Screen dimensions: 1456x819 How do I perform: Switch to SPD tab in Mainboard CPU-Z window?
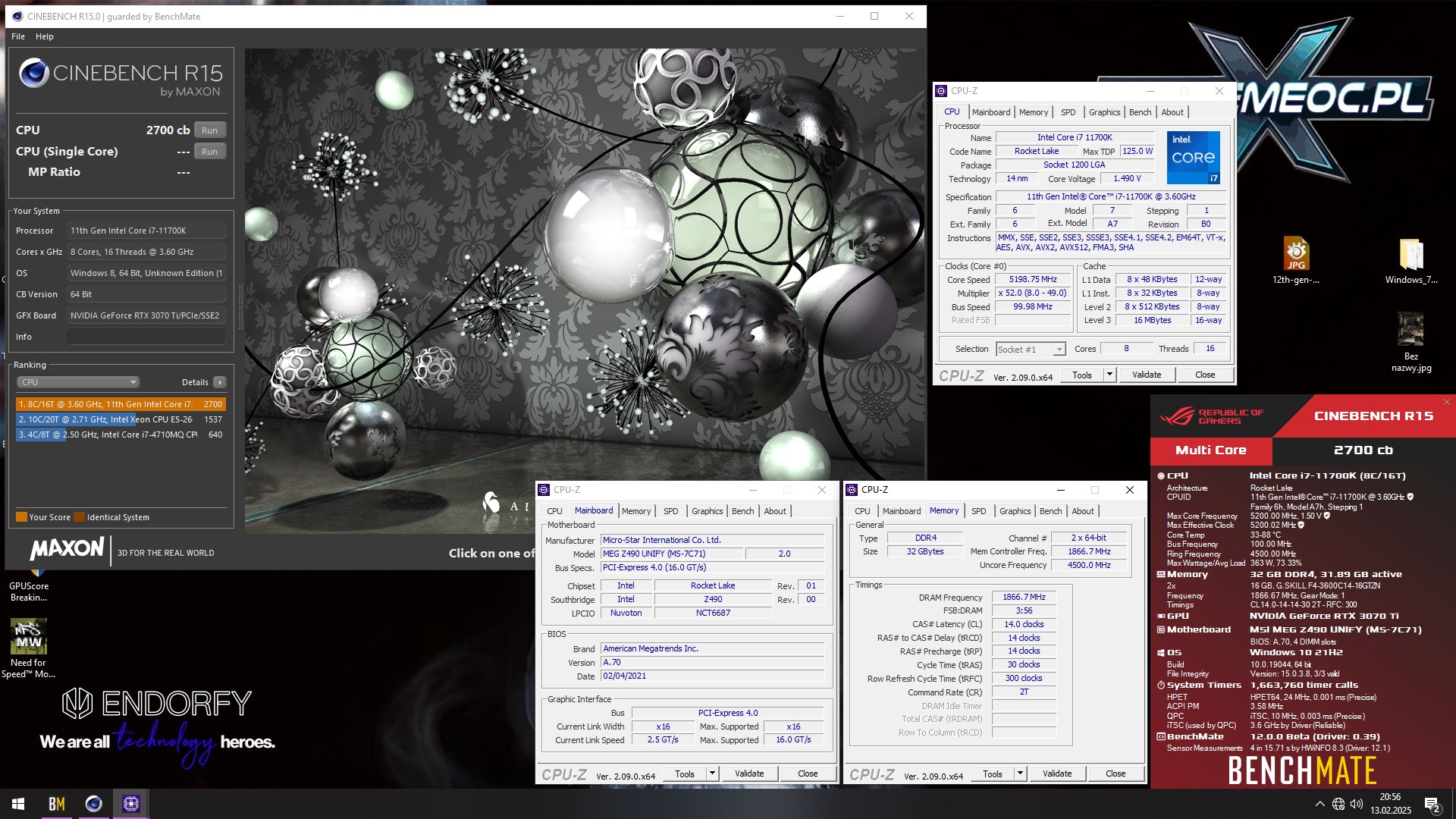point(671,511)
